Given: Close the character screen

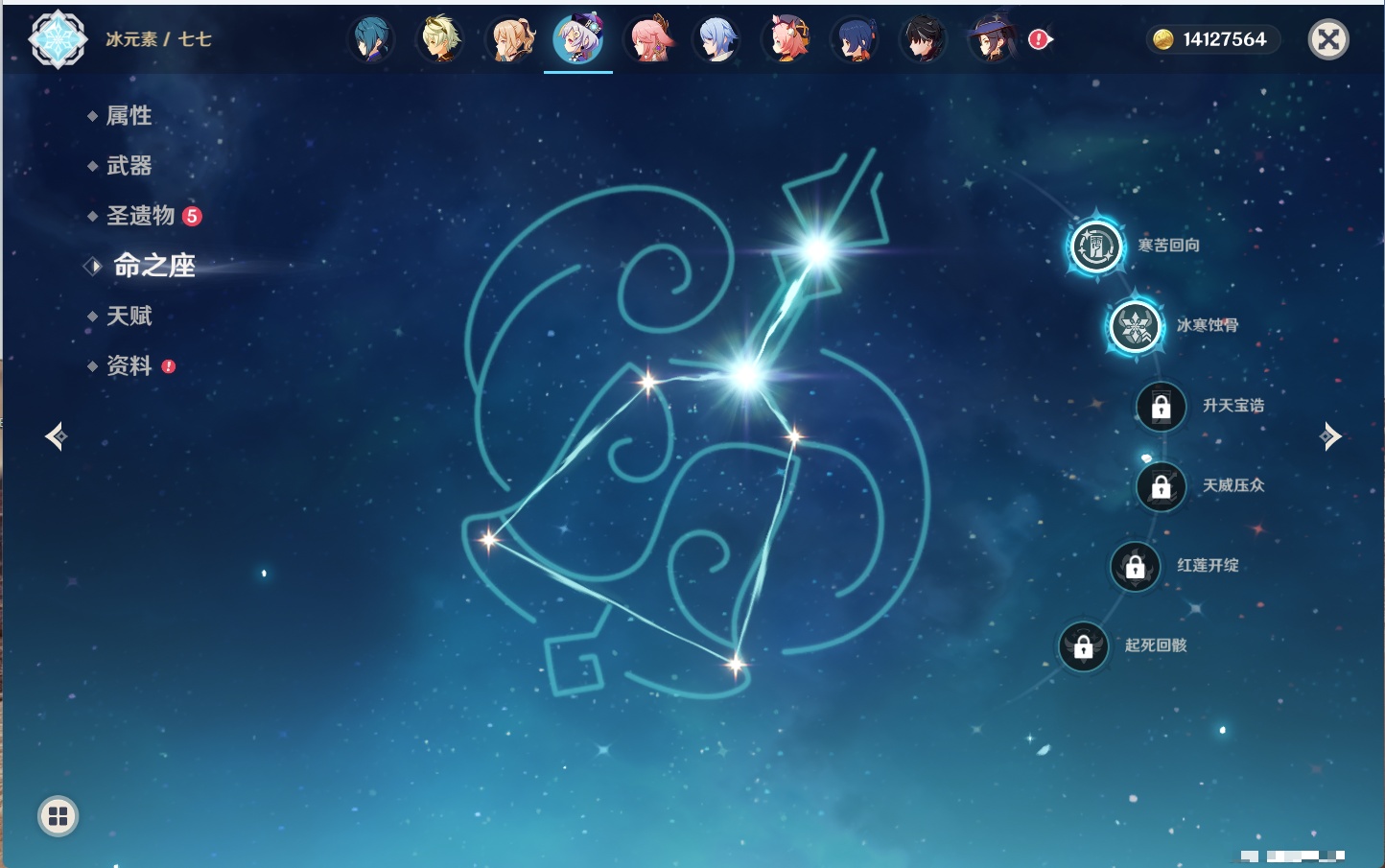Looking at the screenshot, I should [1328, 39].
